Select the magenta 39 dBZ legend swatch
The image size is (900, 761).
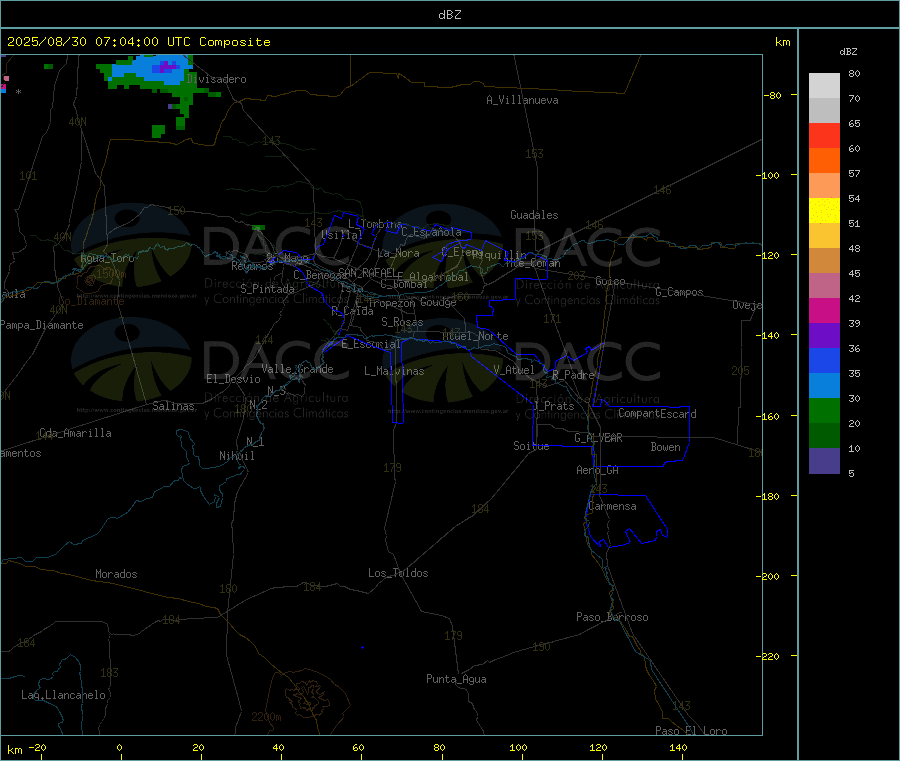coord(824,310)
